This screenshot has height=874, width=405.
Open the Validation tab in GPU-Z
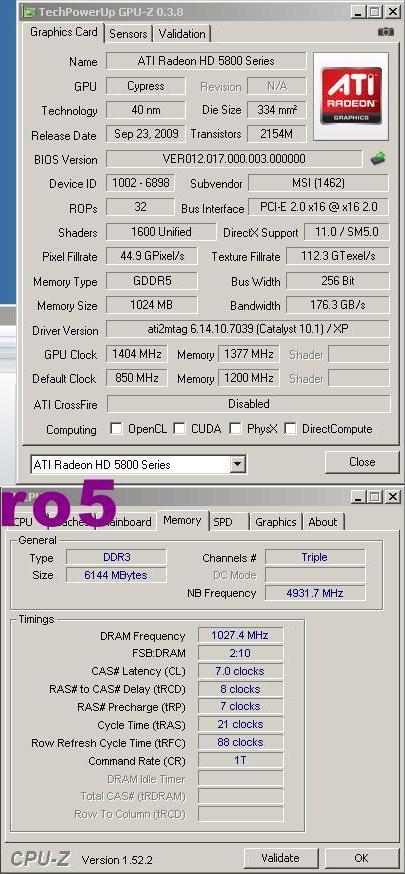coord(182,33)
